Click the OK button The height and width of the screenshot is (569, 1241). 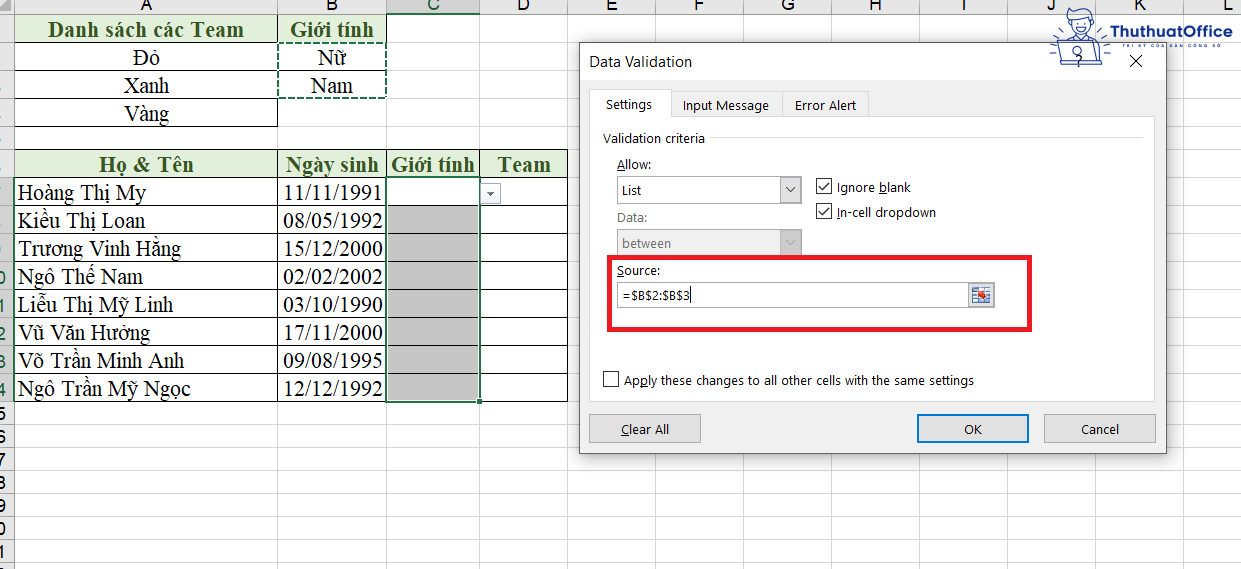click(x=973, y=429)
